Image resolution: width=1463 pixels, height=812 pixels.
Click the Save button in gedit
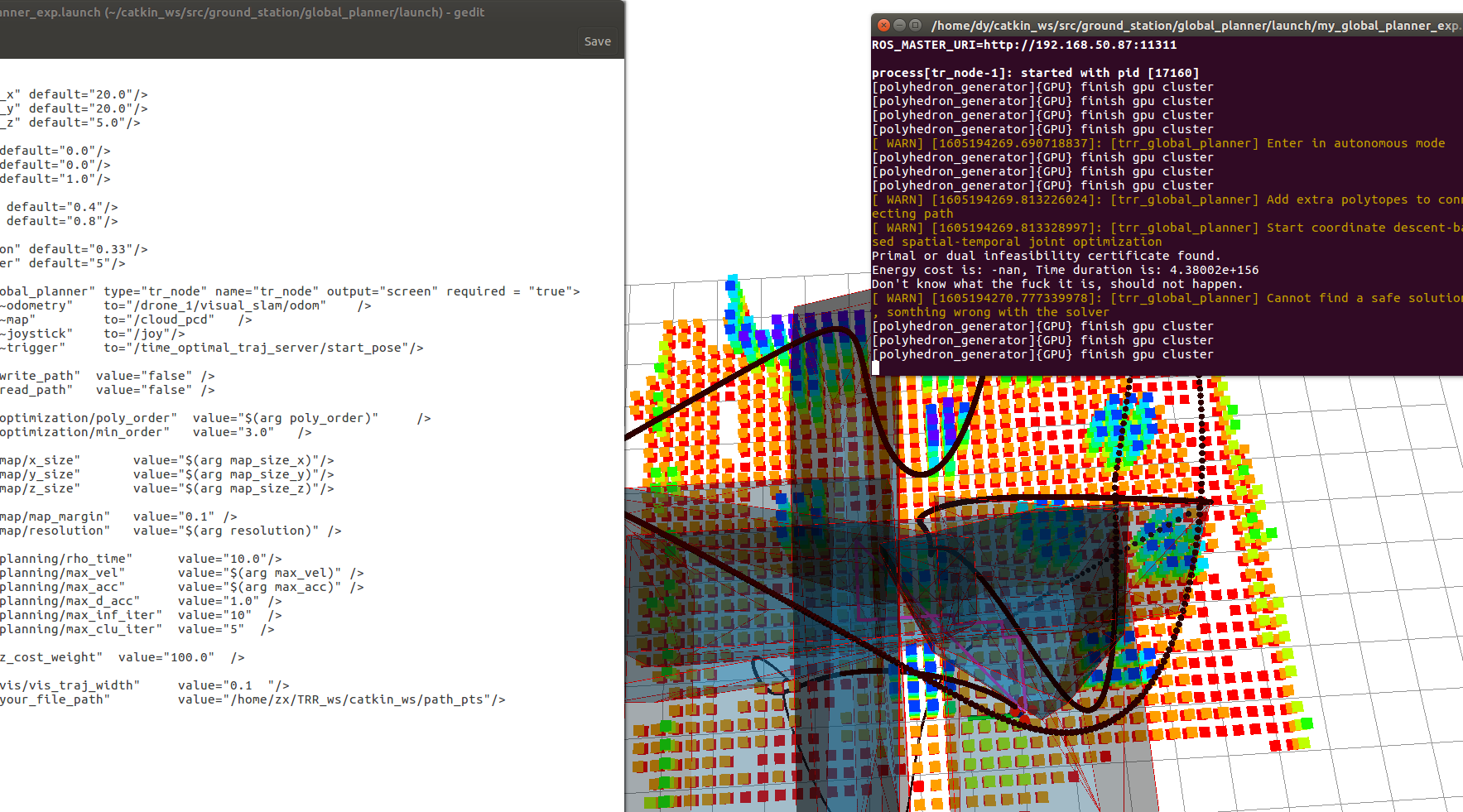click(596, 41)
